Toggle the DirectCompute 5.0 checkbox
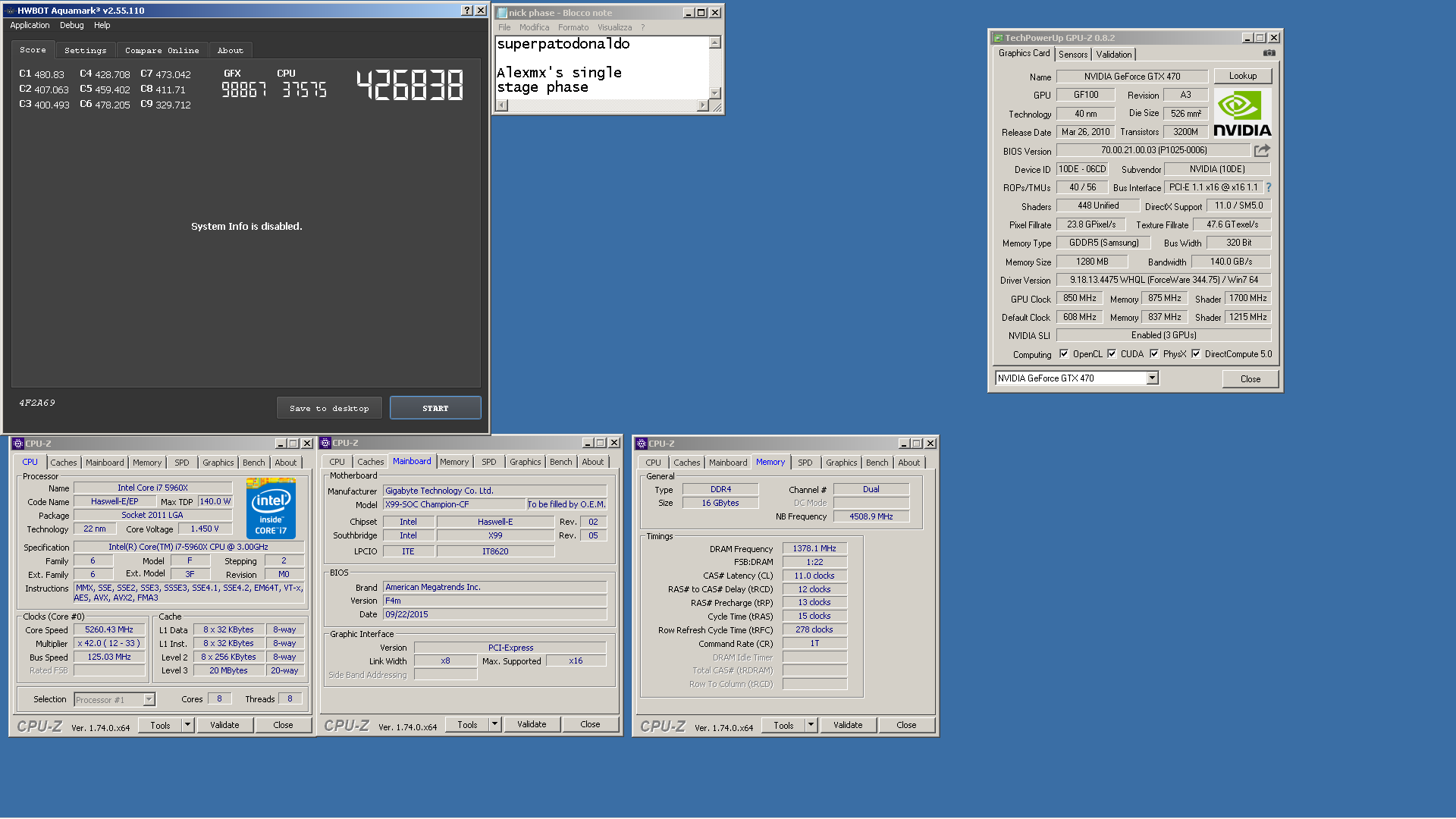 click(1196, 354)
